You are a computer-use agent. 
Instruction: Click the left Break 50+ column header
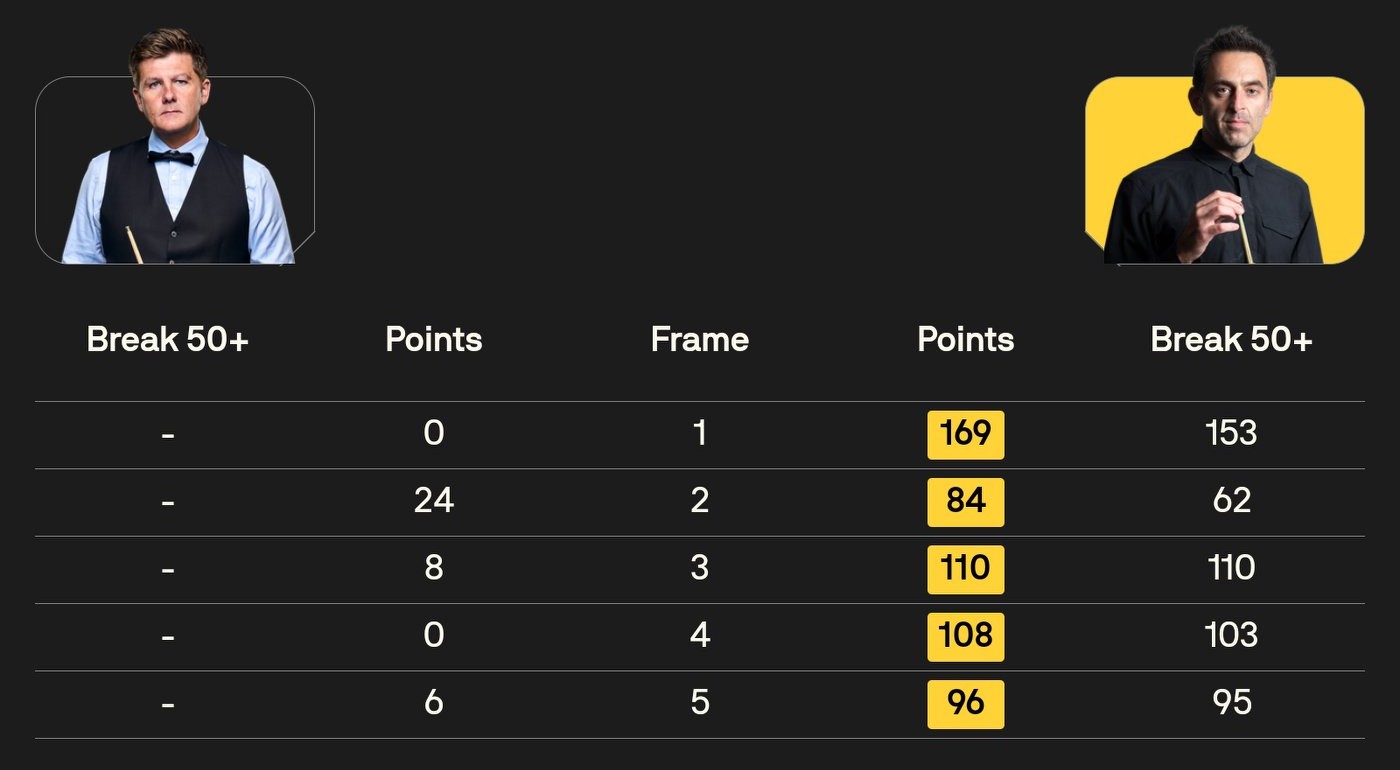tap(167, 340)
